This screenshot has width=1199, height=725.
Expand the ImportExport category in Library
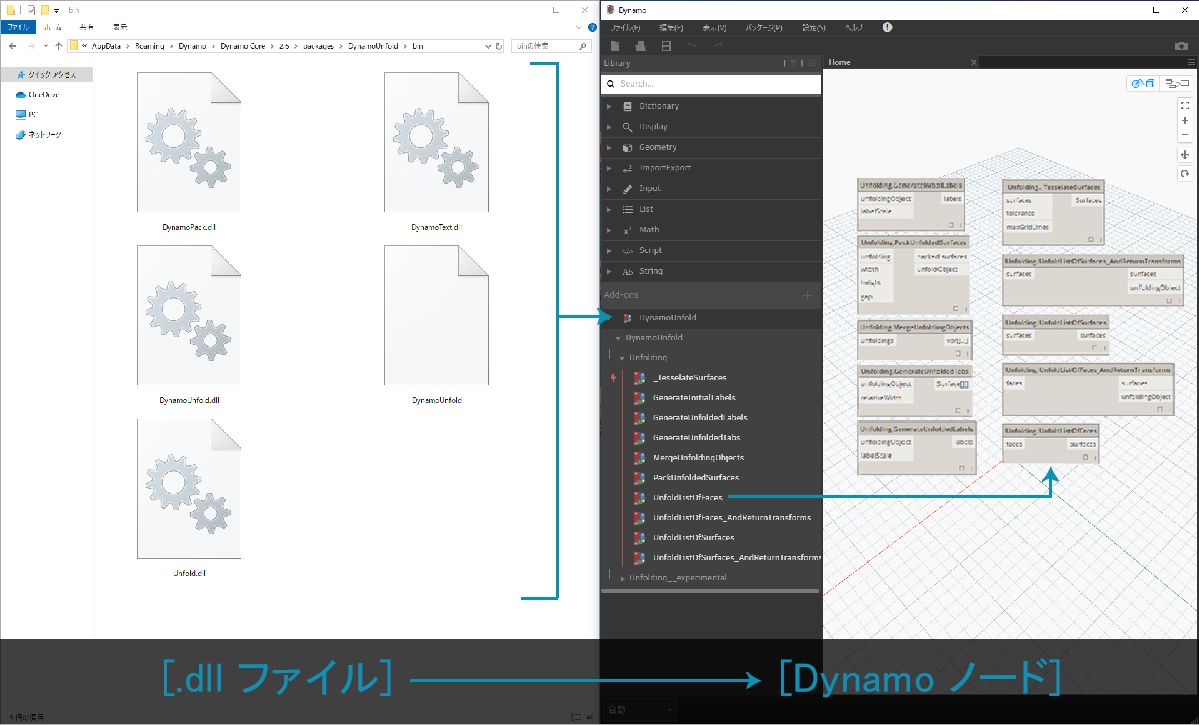[609, 167]
